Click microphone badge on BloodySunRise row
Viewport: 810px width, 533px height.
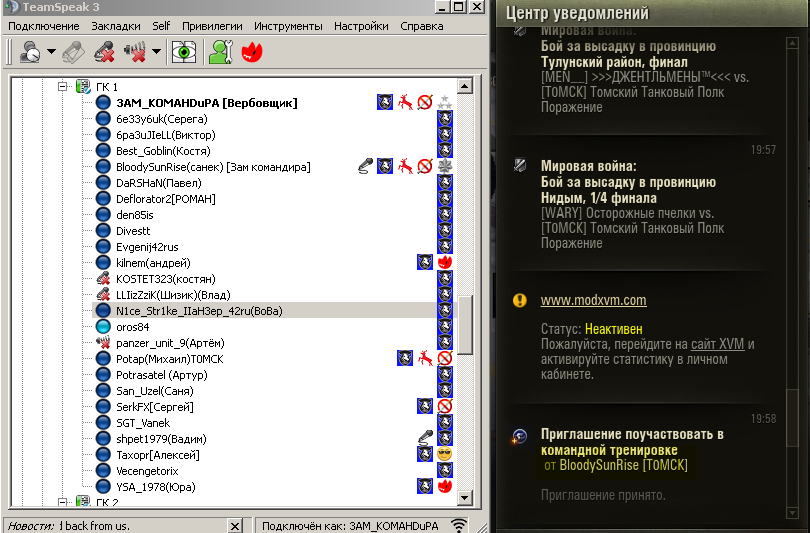click(x=365, y=166)
